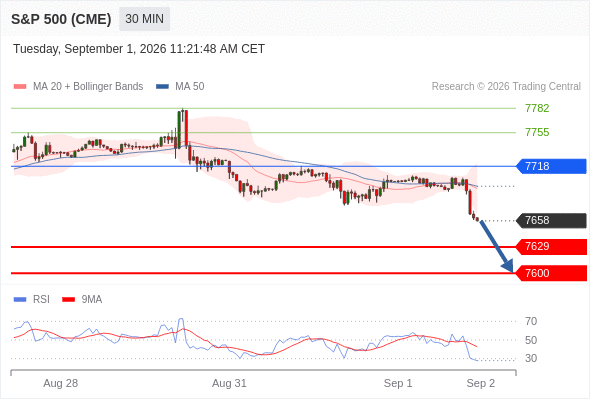
Task: Click the 30 MIN timeframe badge
Action: [144, 19]
